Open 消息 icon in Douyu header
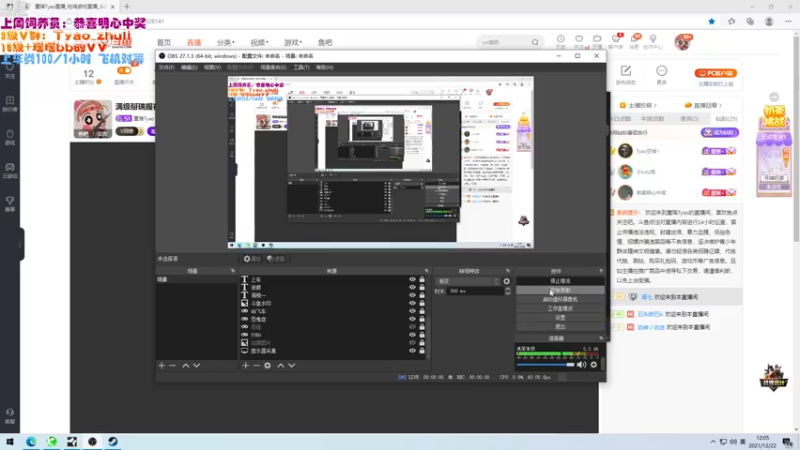This screenshot has height=450, width=800. coord(634,41)
